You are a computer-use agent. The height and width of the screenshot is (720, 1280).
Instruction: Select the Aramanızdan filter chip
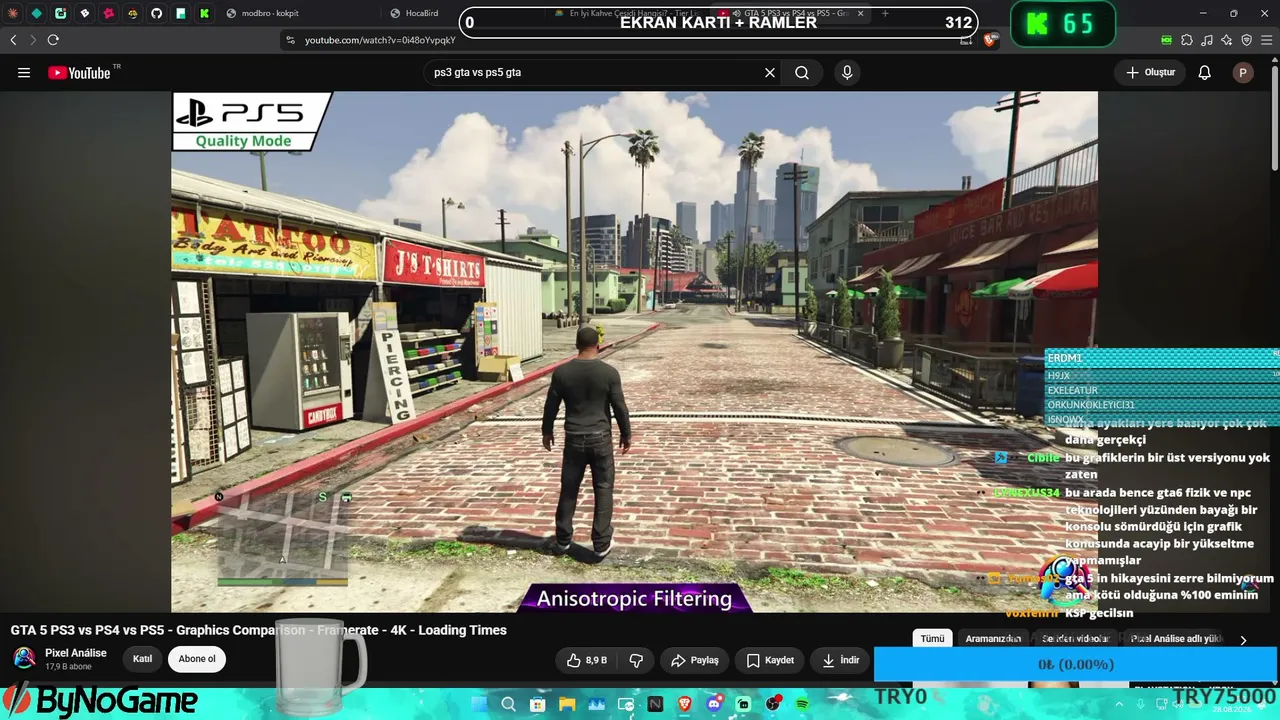(993, 639)
